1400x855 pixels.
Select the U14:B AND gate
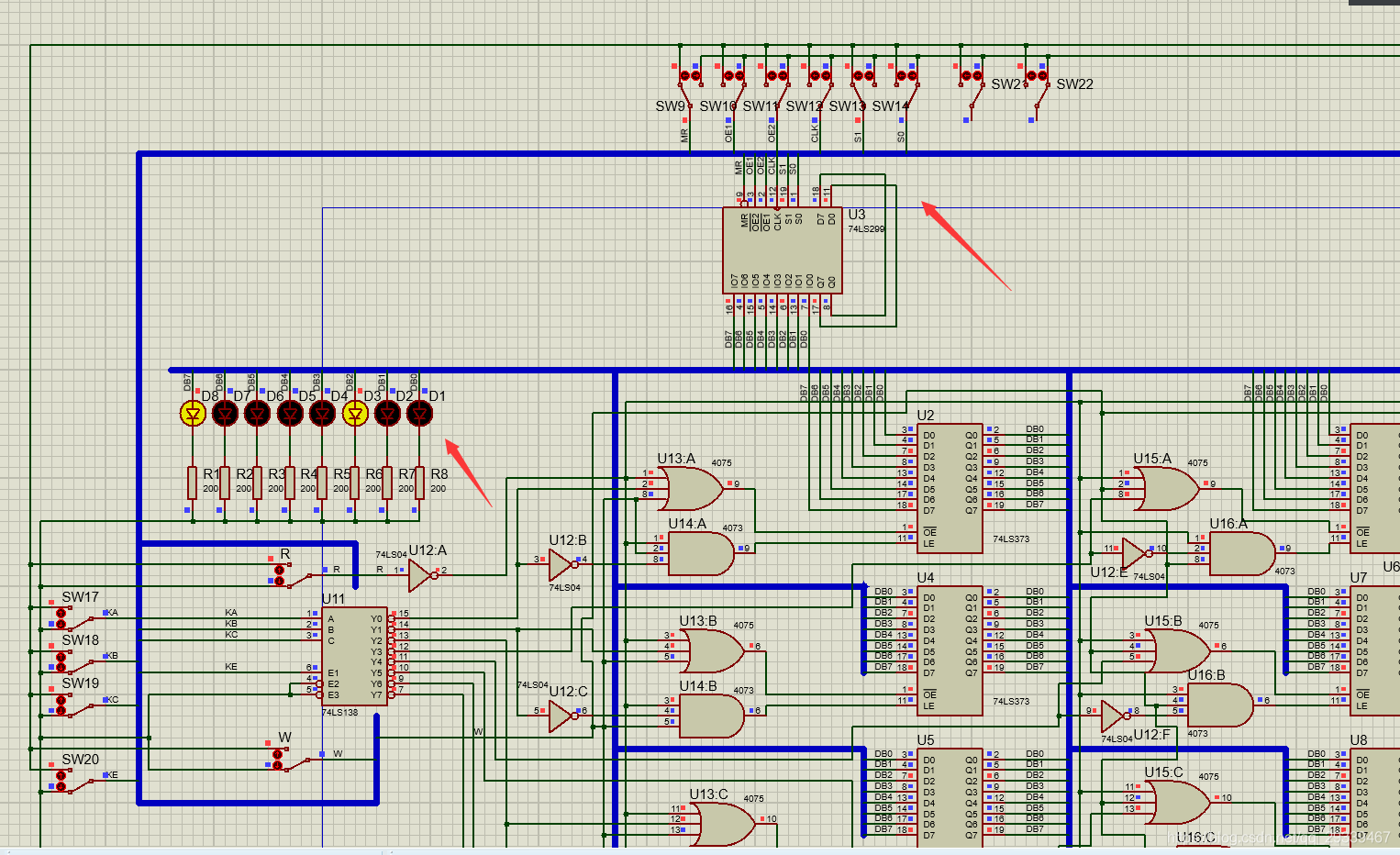[x=711, y=716]
